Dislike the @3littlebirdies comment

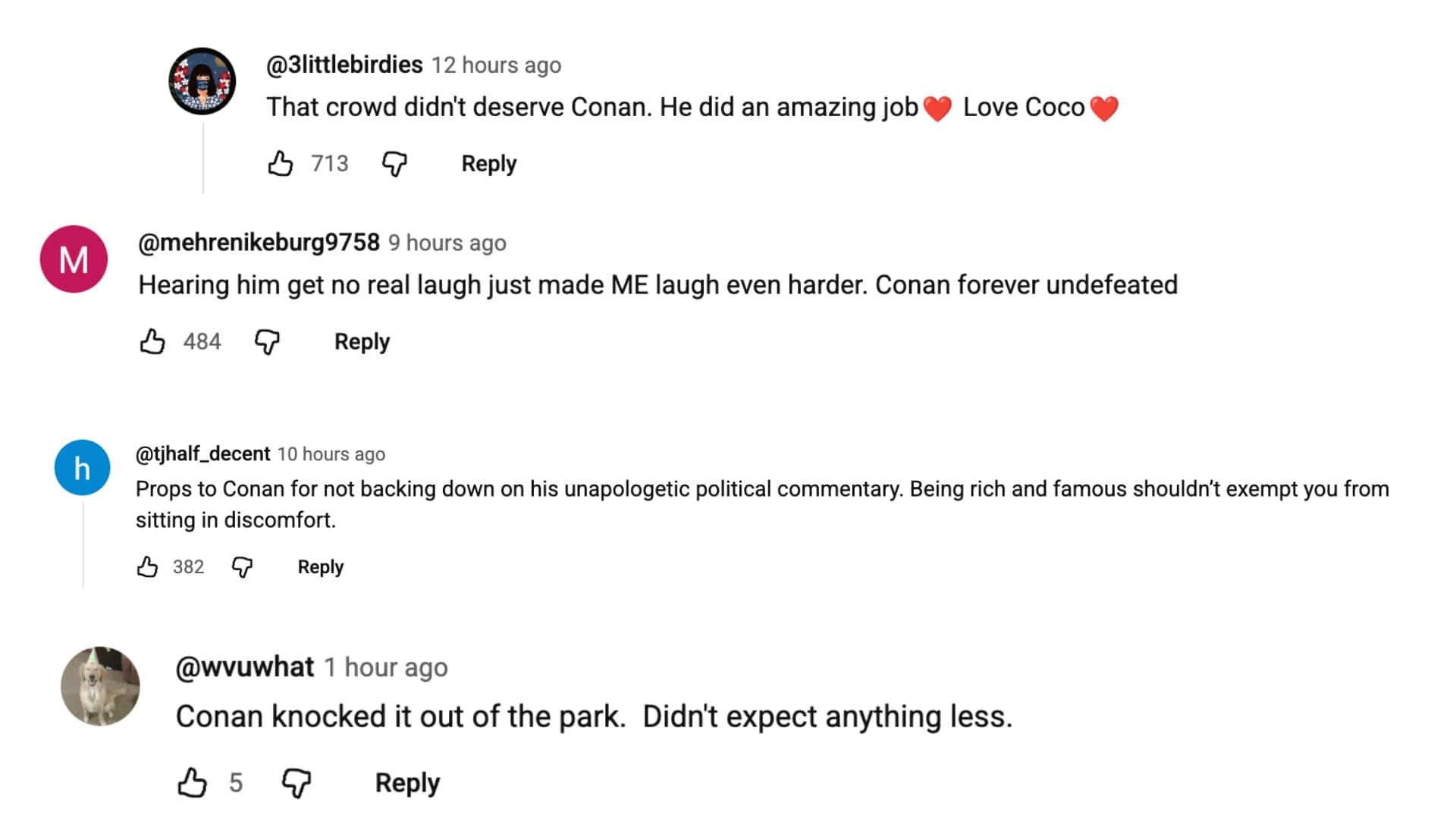[x=394, y=163]
